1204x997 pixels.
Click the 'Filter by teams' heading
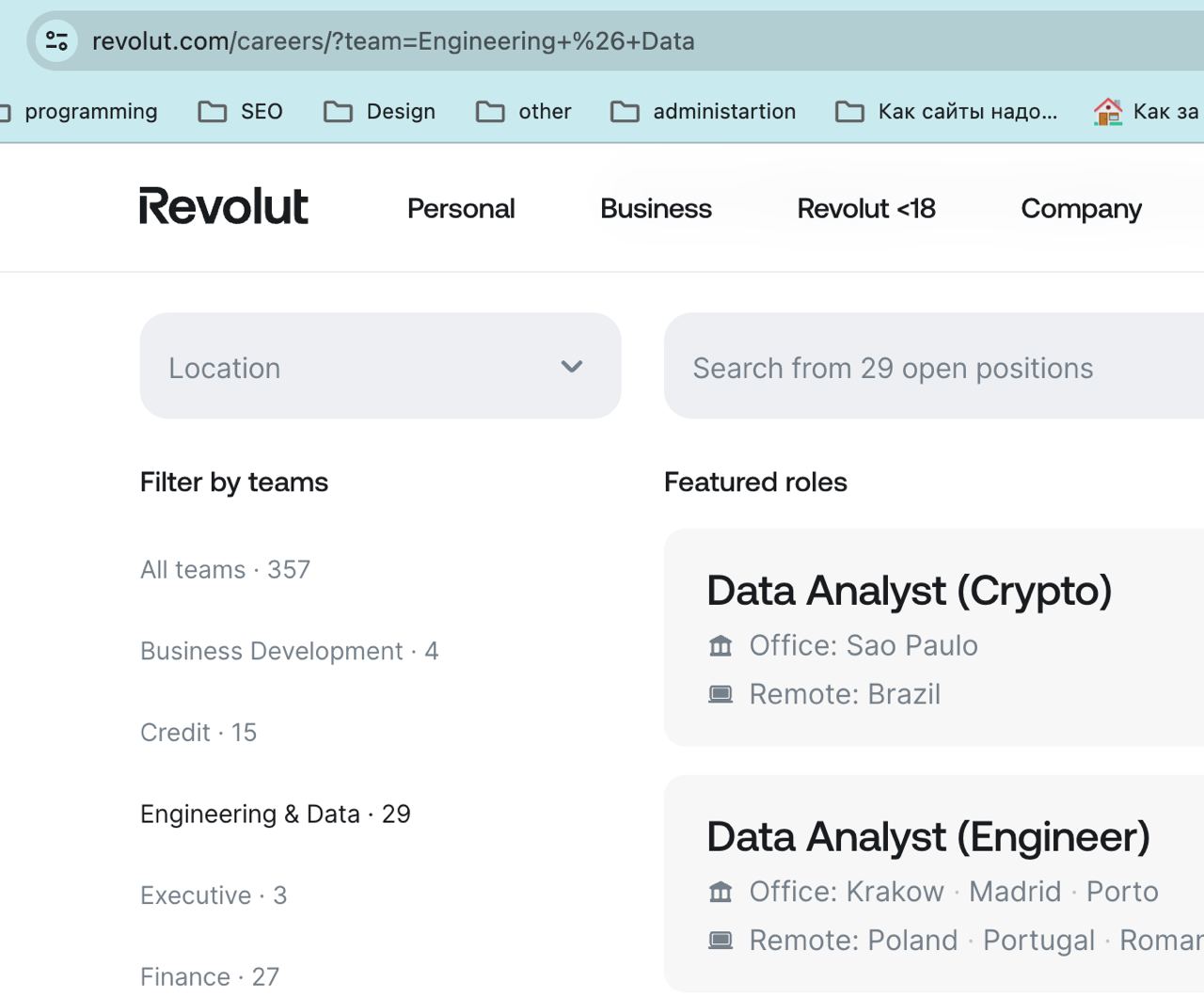[x=234, y=482]
